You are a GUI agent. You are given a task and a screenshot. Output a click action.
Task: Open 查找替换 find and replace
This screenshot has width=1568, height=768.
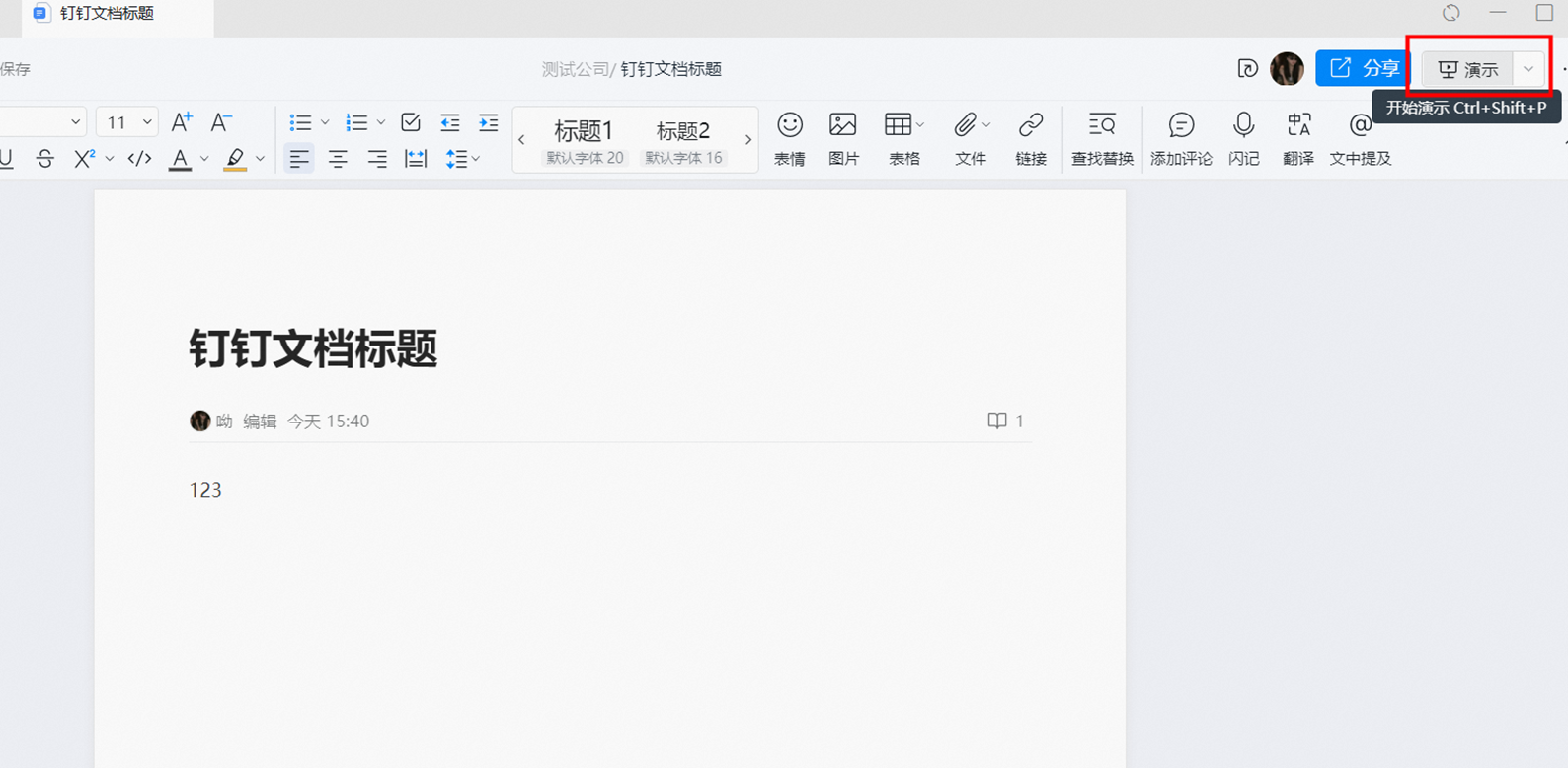(x=1102, y=138)
